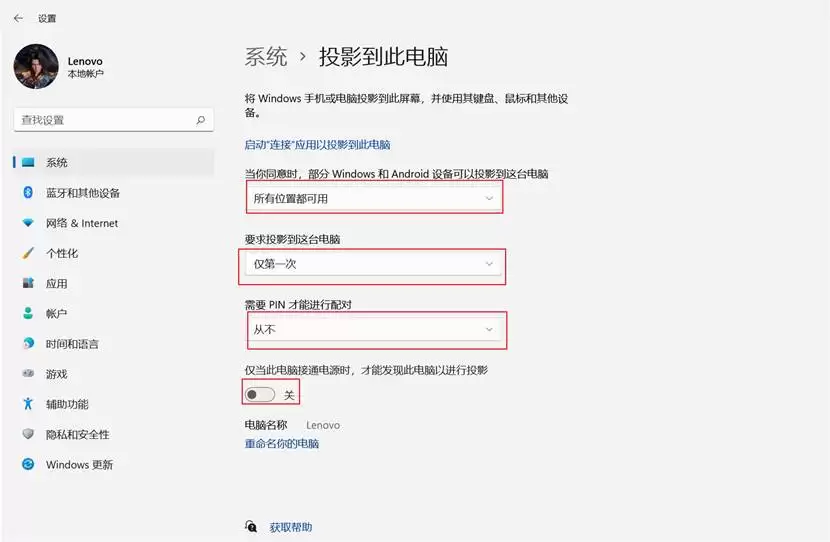
Task: Go to 辅助功能 settings
Action: (114, 404)
